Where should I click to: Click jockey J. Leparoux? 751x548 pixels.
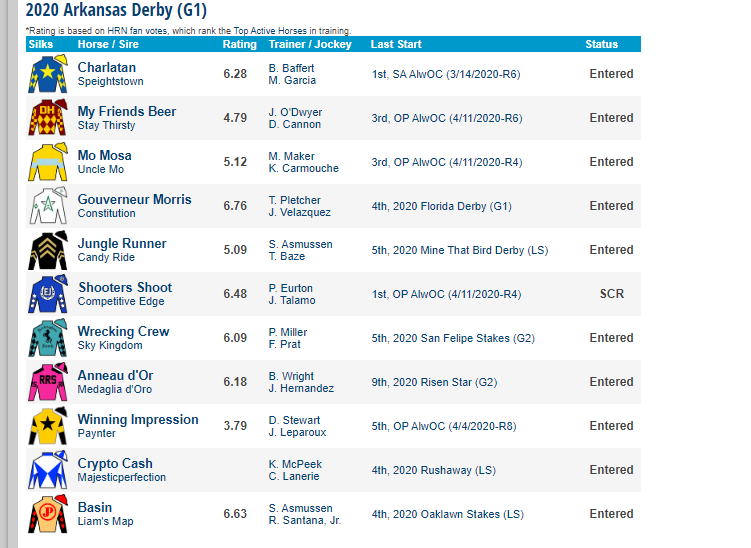(x=297, y=433)
